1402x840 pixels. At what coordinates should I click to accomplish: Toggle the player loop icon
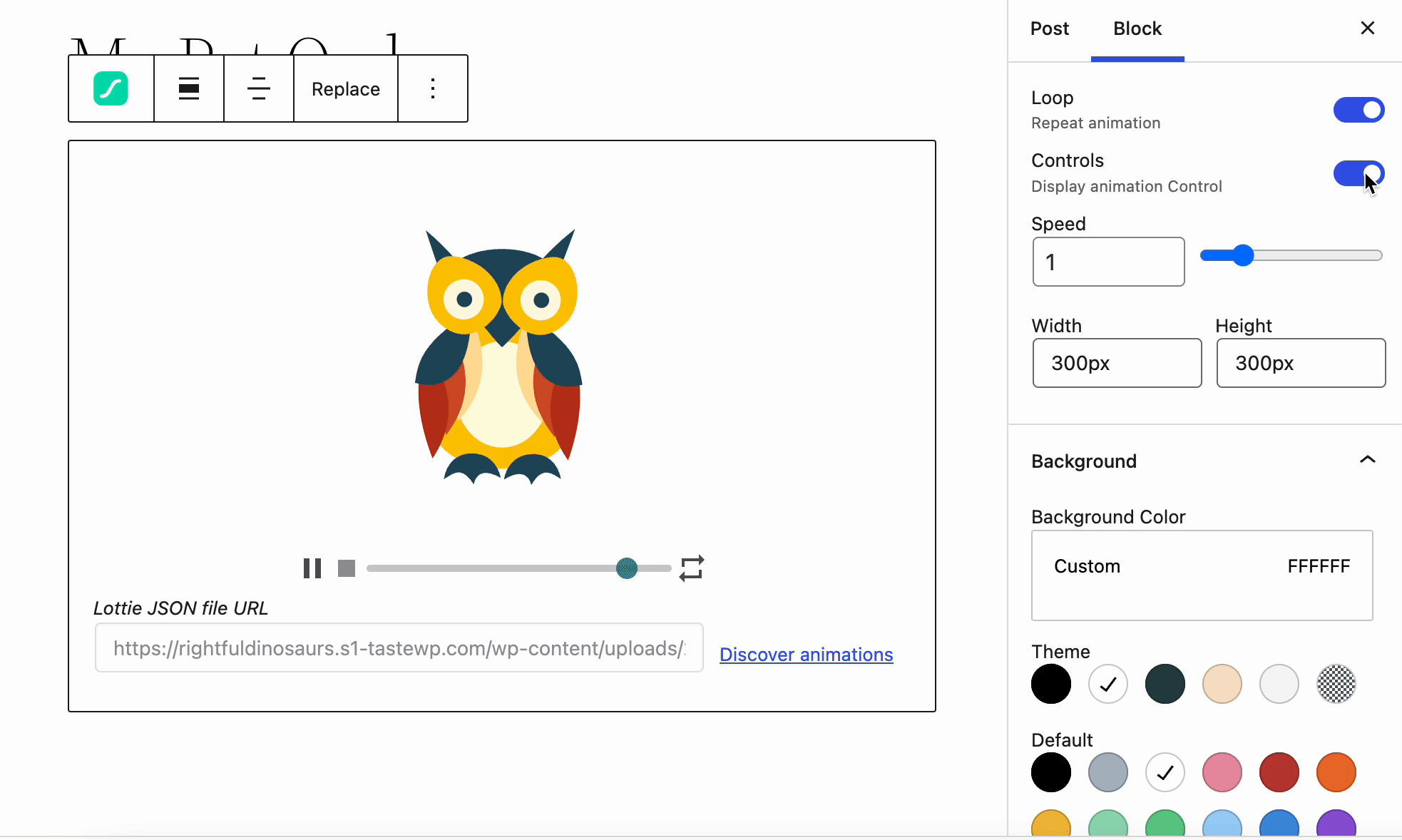click(x=692, y=568)
